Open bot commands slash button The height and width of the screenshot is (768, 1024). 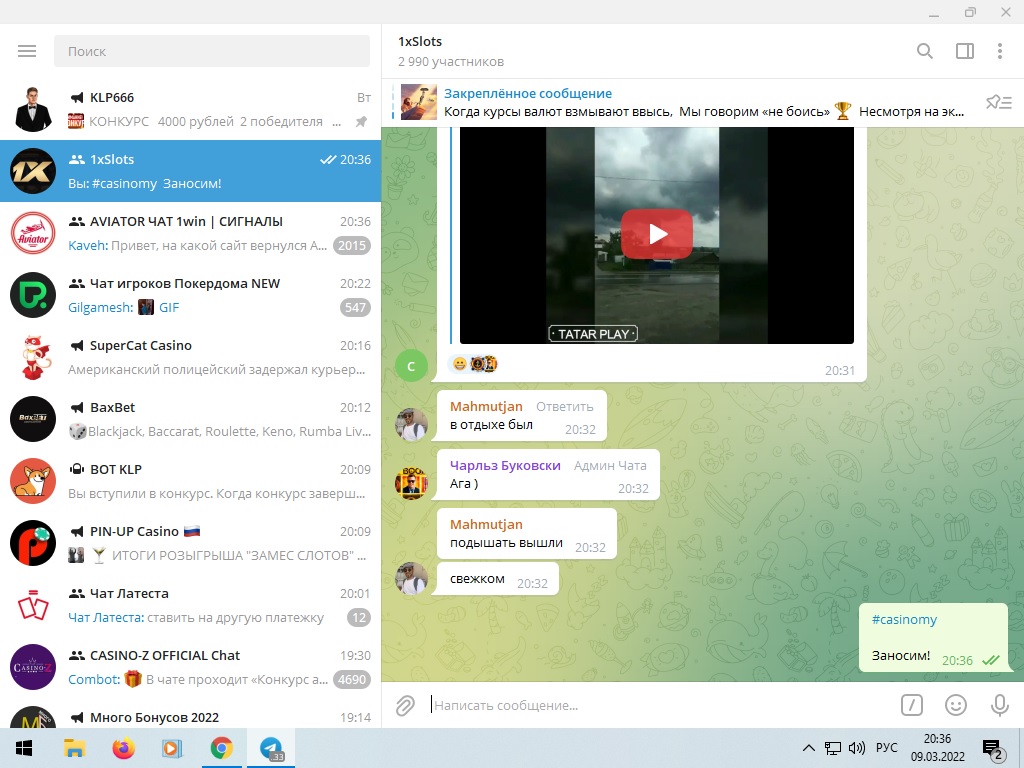point(911,706)
